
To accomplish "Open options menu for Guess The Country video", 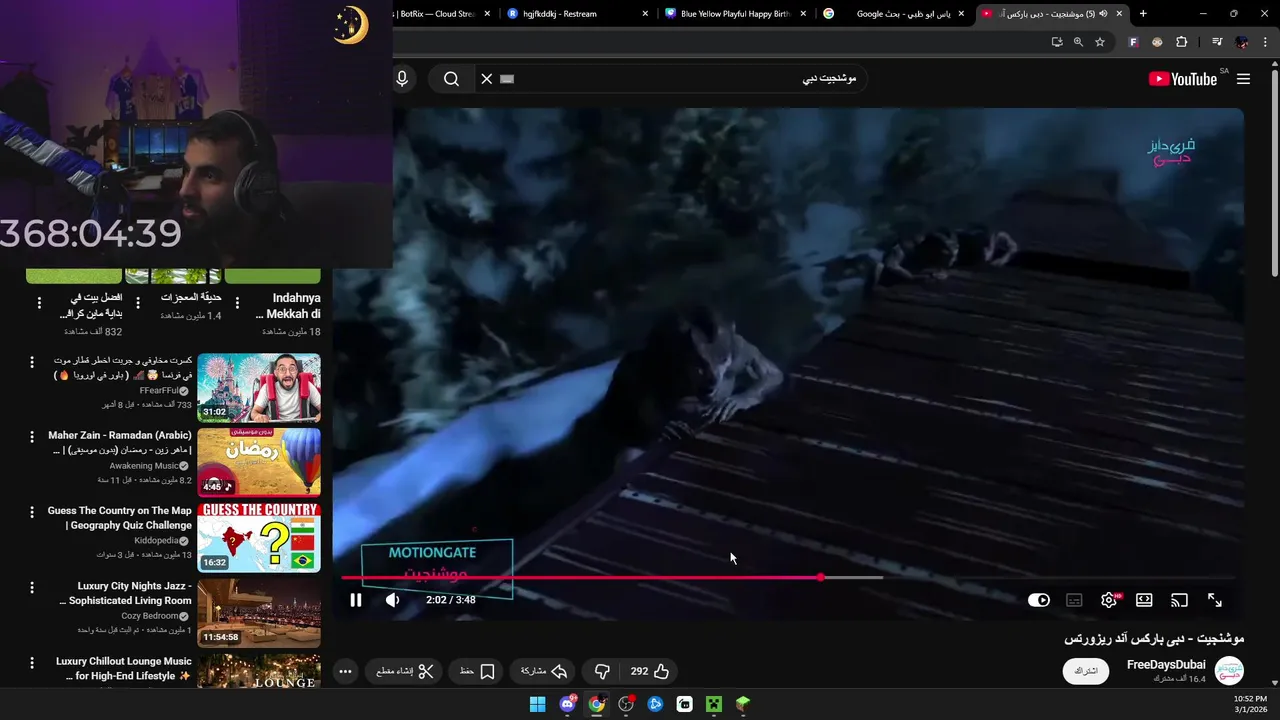I will click(32, 512).
